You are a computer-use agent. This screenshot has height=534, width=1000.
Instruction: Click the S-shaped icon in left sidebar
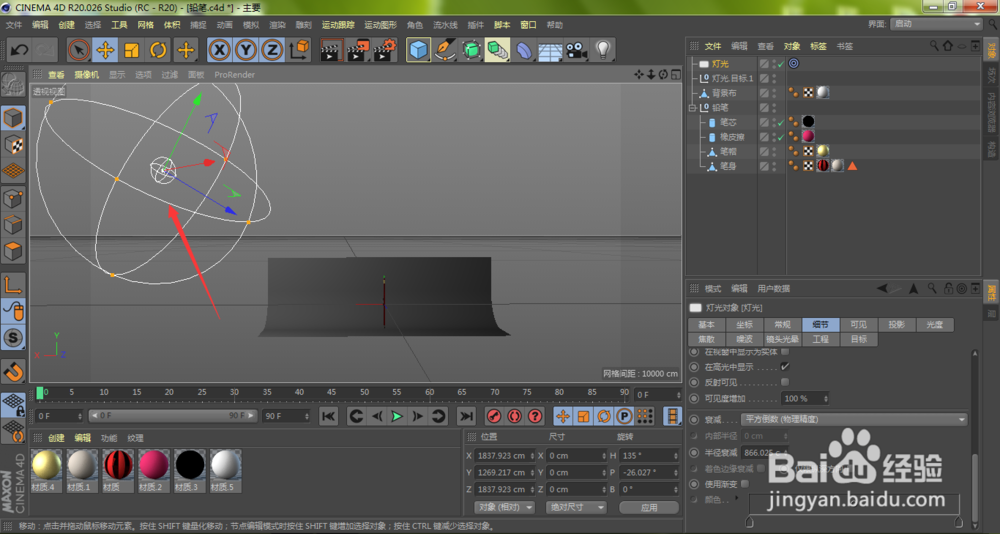(13, 337)
